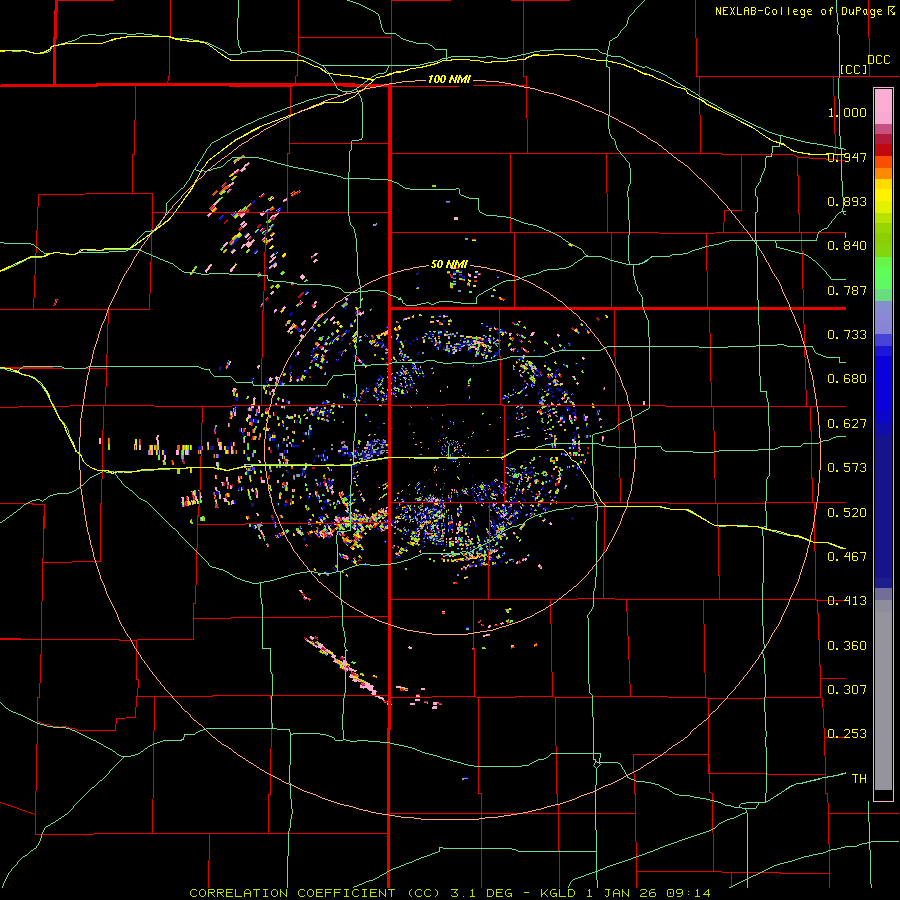Click the 0.947 color scale value
This screenshot has height=900, width=900.
(x=847, y=157)
